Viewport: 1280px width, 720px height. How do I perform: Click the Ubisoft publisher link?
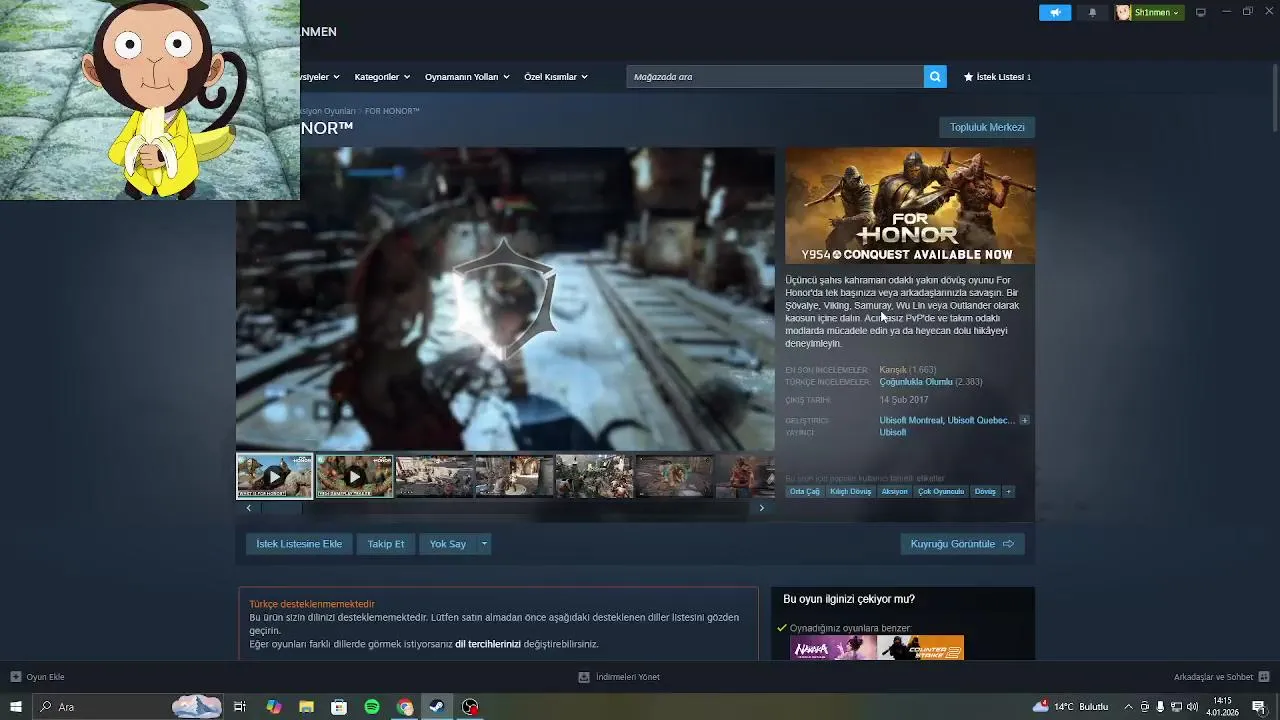pyautogui.click(x=892, y=433)
